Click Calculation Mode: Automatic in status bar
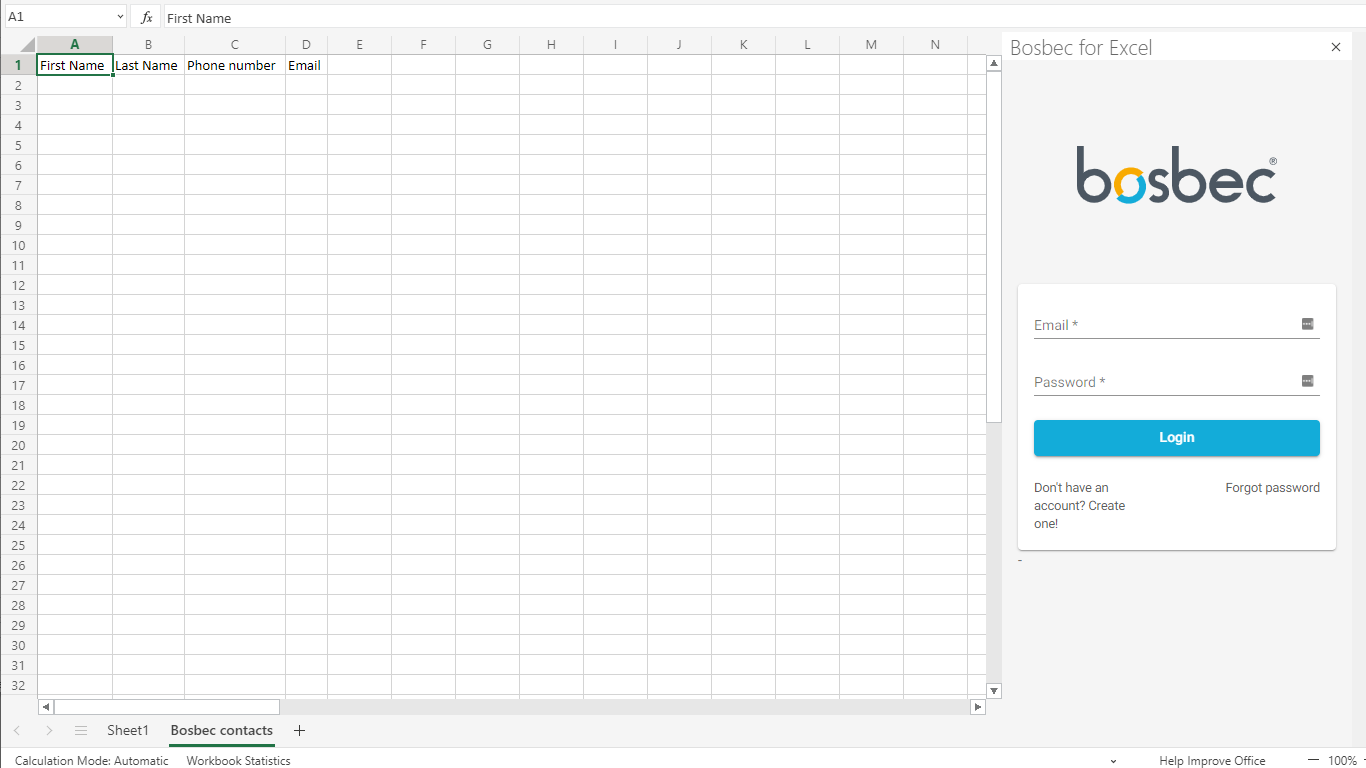The image size is (1366, 768). point(92,761)
